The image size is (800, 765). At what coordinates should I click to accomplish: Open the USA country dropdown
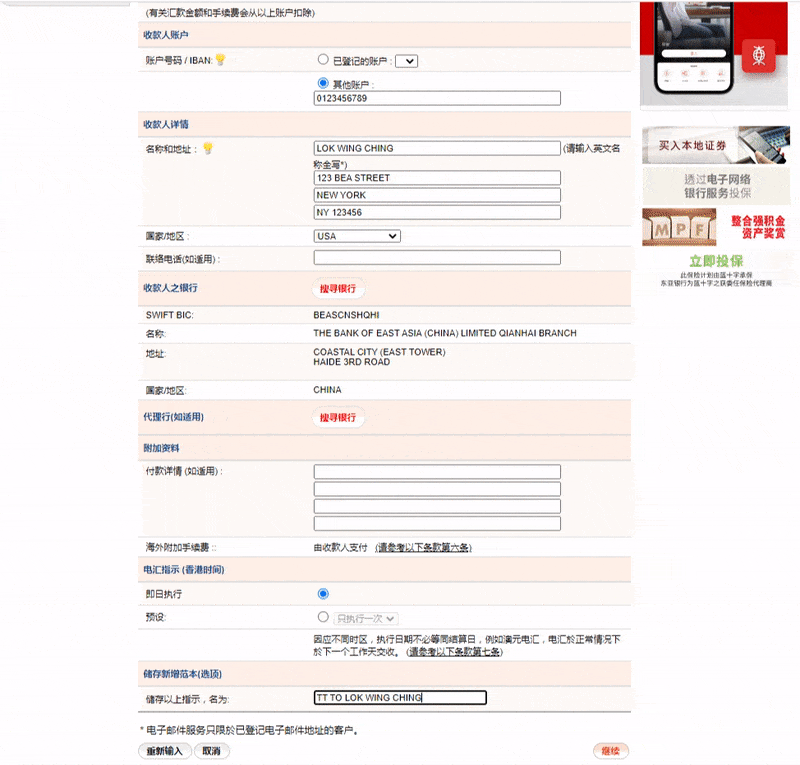tap(357, 236)
